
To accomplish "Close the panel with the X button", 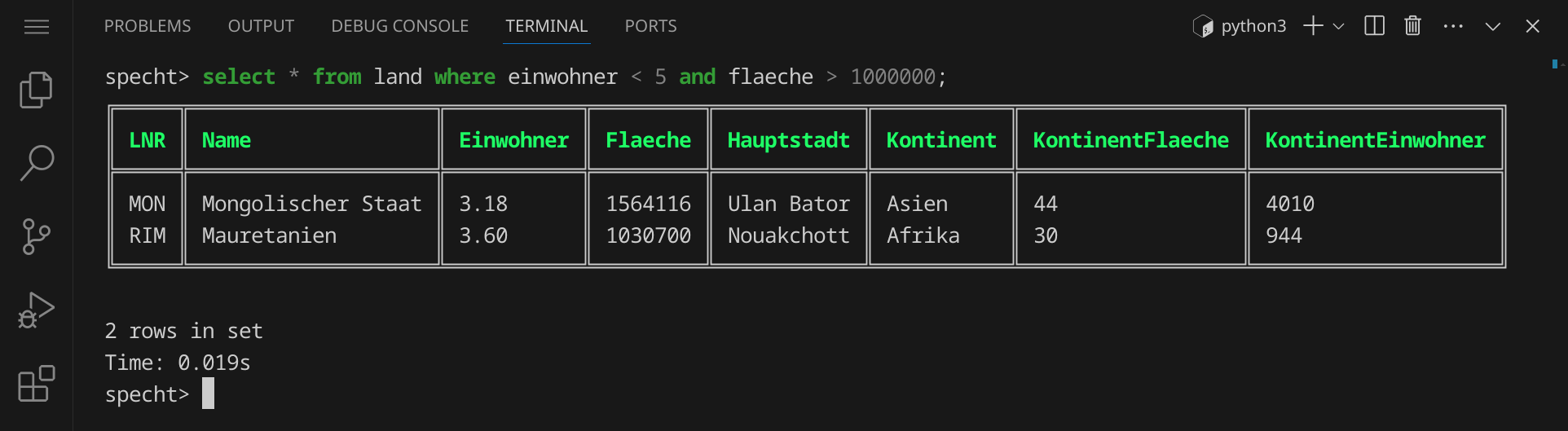I will pos(1532,26).
